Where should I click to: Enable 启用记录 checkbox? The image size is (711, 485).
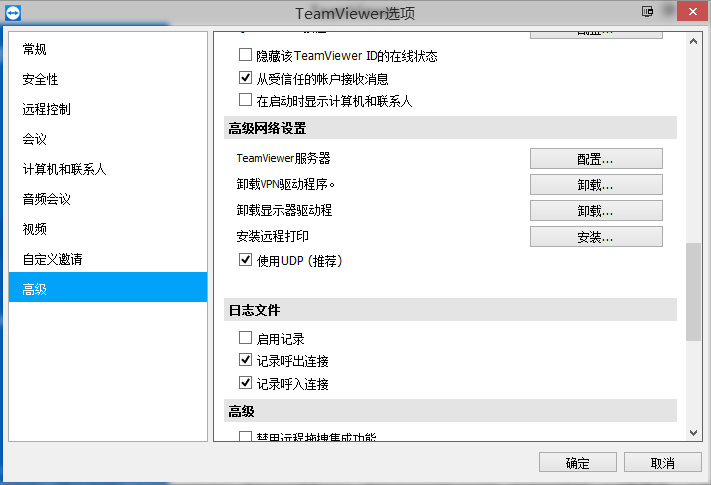tap(245, 338)
